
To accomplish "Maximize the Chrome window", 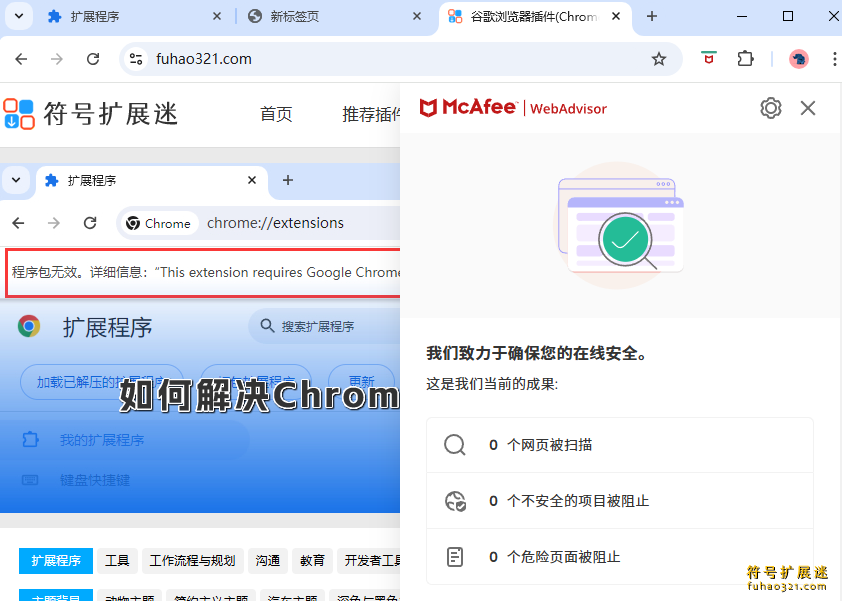I will pos(788,16).
